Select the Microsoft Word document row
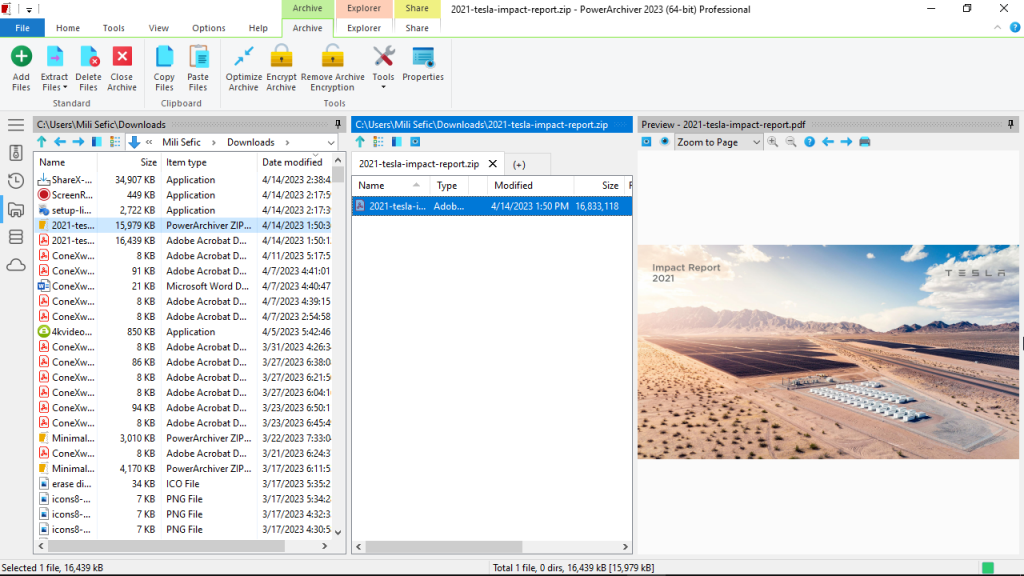The height and width of the screenshot is (576, 1024). [x=185, y=286]
